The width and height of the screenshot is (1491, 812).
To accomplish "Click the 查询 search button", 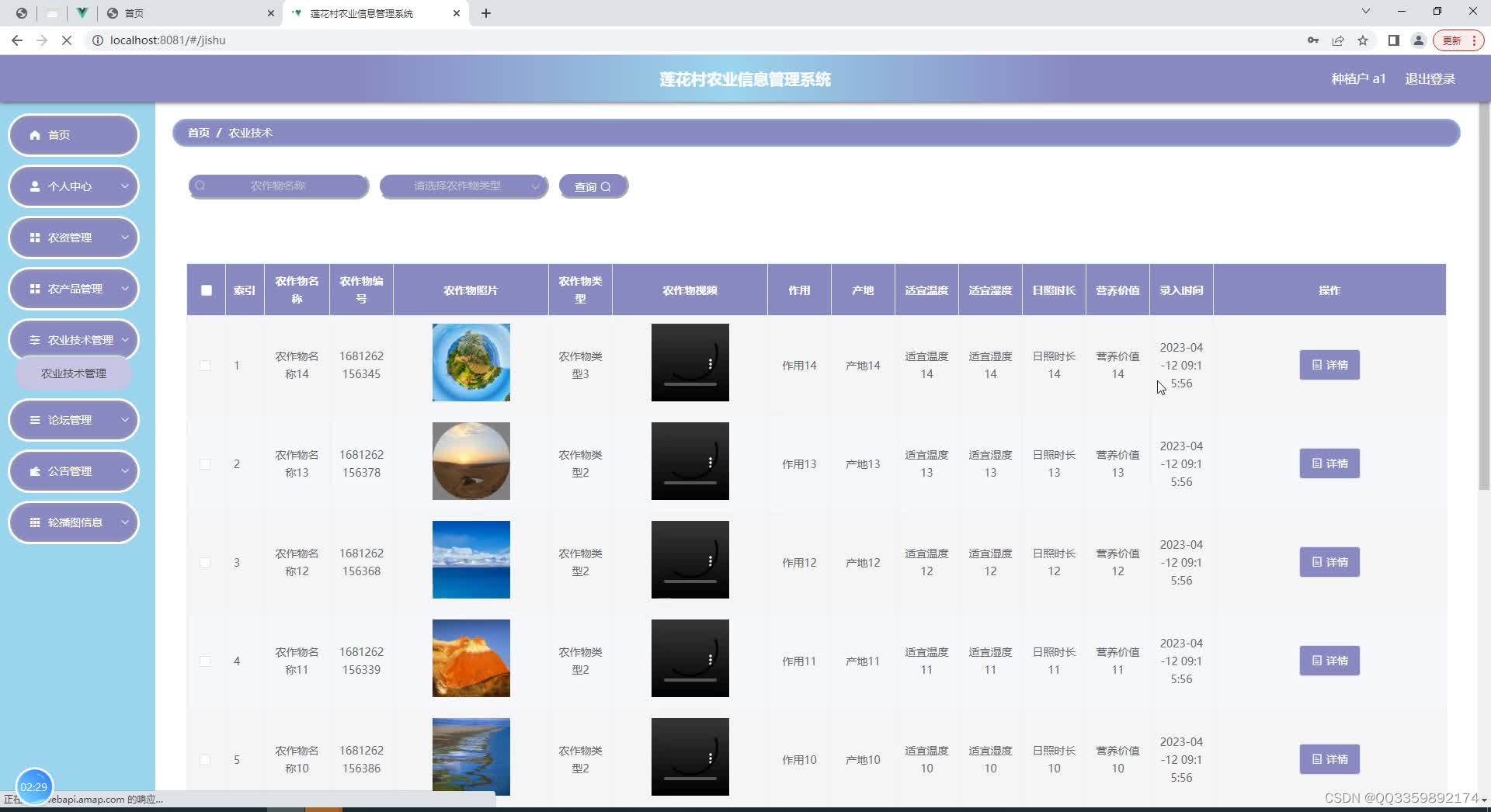I will [x=593, y=186].
